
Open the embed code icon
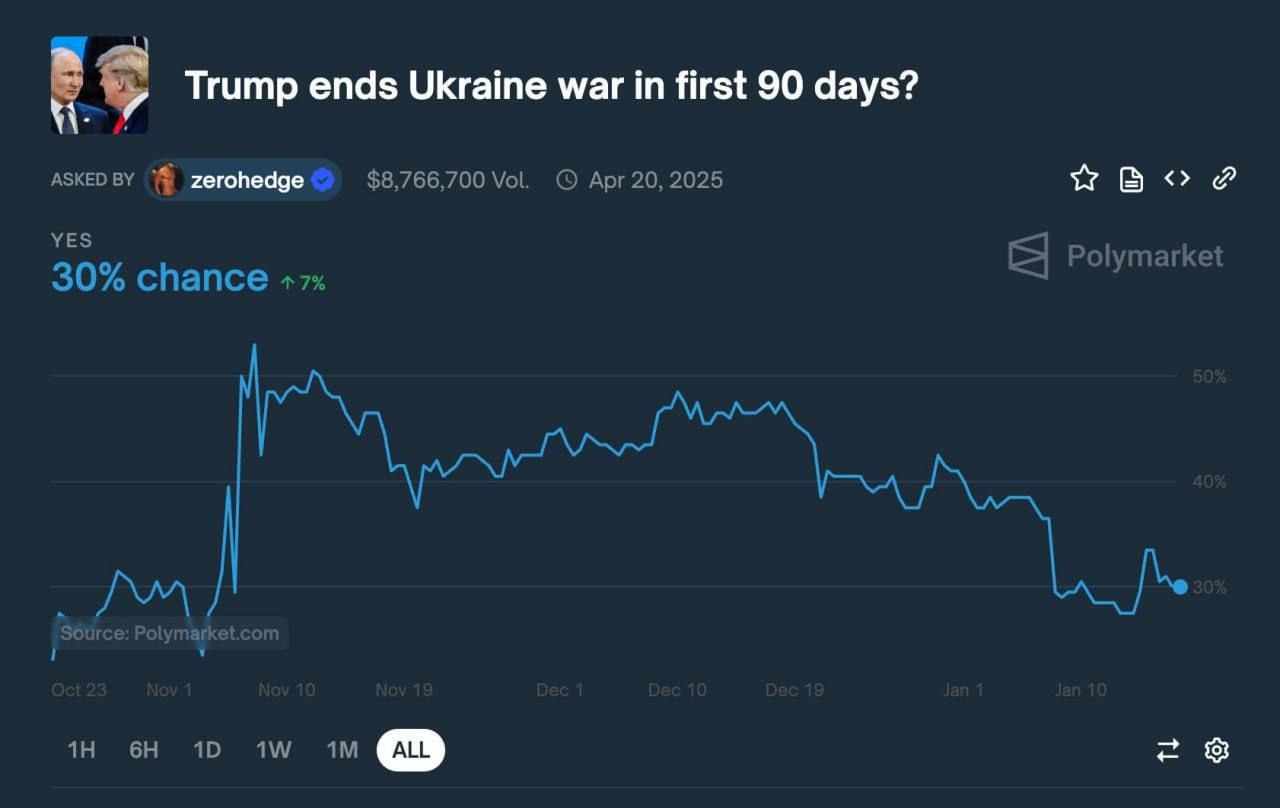pyautogui.click(x=1177, y=179)
